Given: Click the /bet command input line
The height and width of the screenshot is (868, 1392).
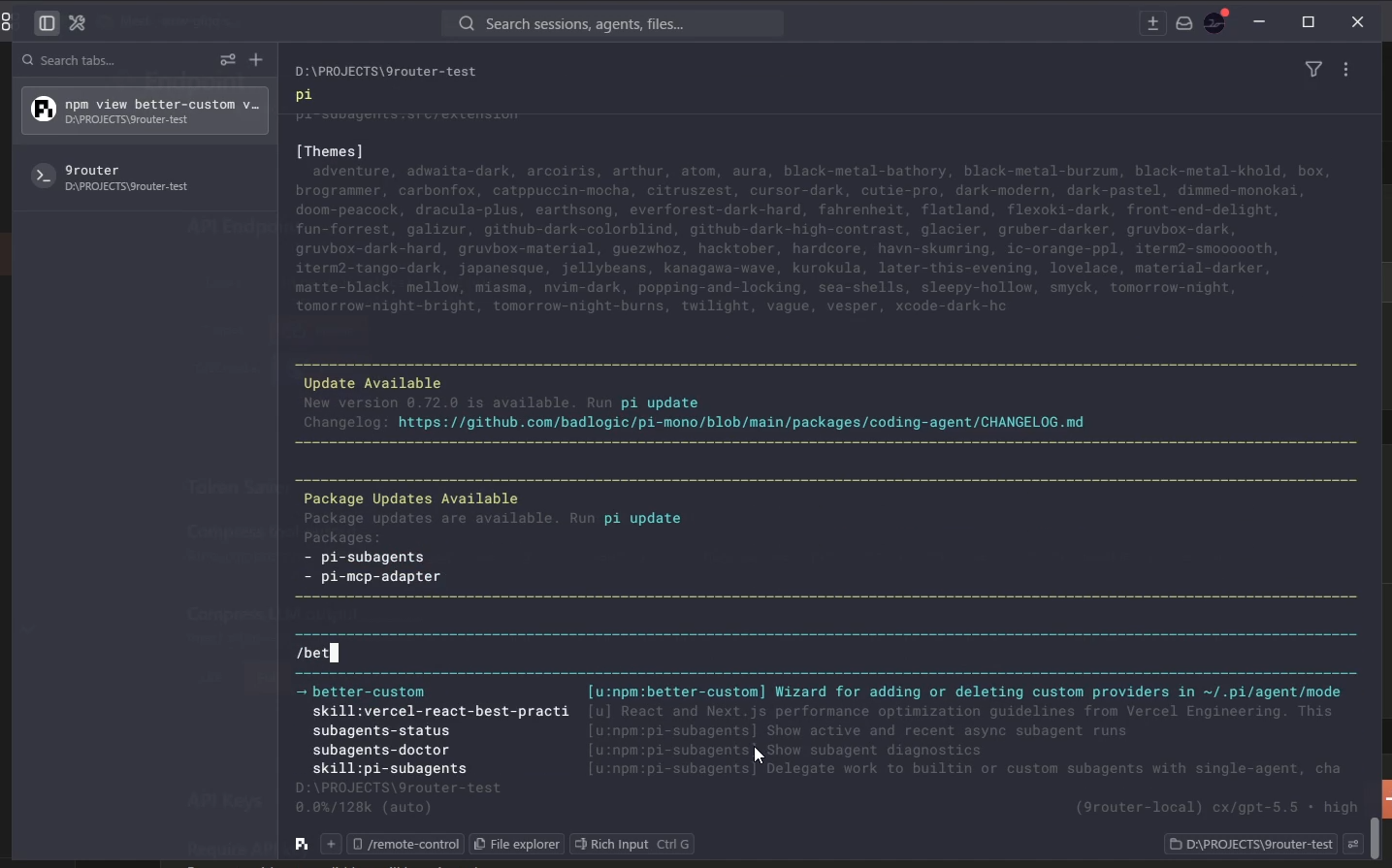Looking at the screenshot, I should point(827,654).
